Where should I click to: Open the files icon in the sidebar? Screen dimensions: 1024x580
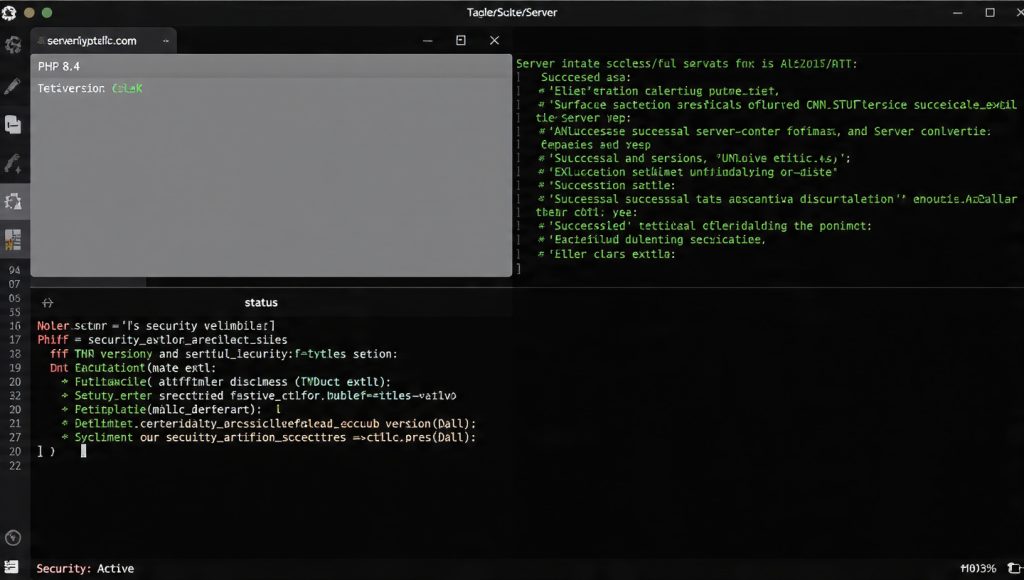(x=12, y=124)
